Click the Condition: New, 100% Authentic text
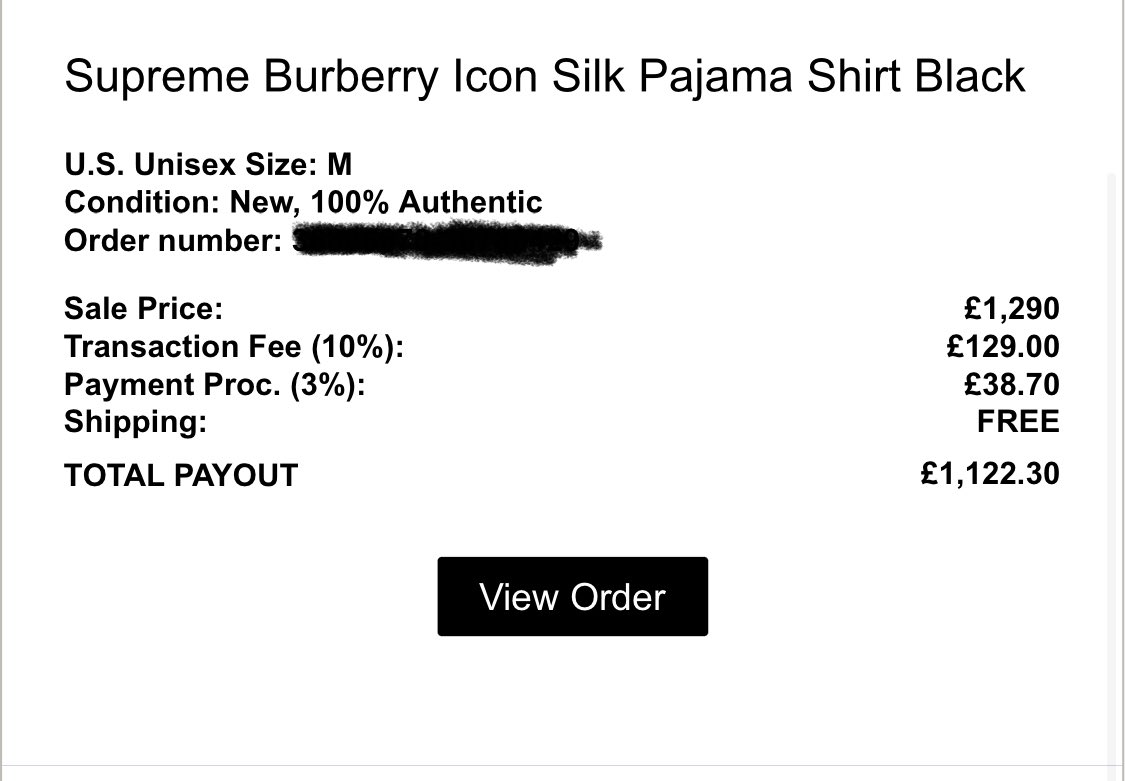This screenshot has height=781, width=1125. [x=303, y=202]
